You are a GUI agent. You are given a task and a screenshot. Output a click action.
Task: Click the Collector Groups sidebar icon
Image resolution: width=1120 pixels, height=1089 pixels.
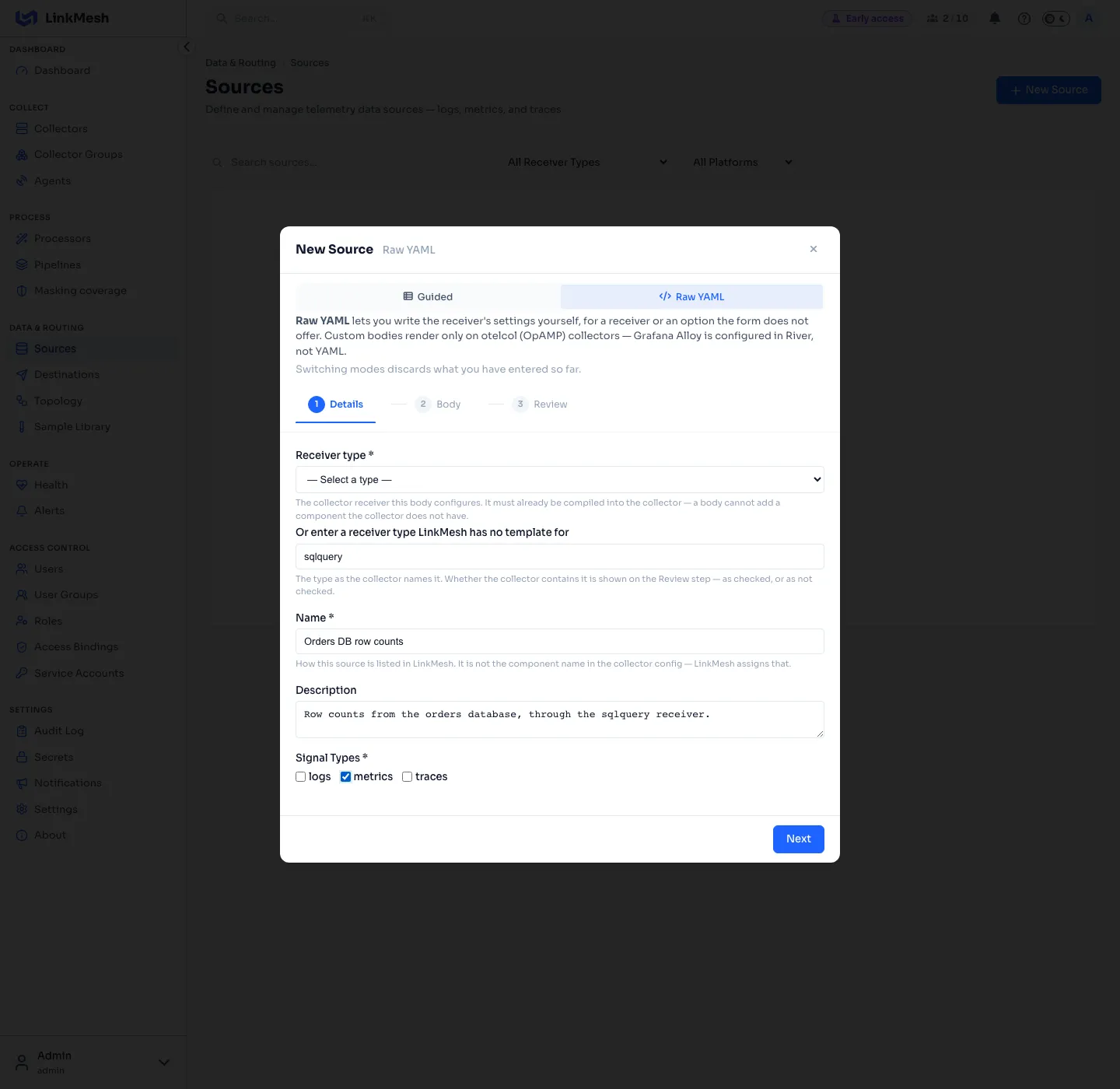coord(22,155)
